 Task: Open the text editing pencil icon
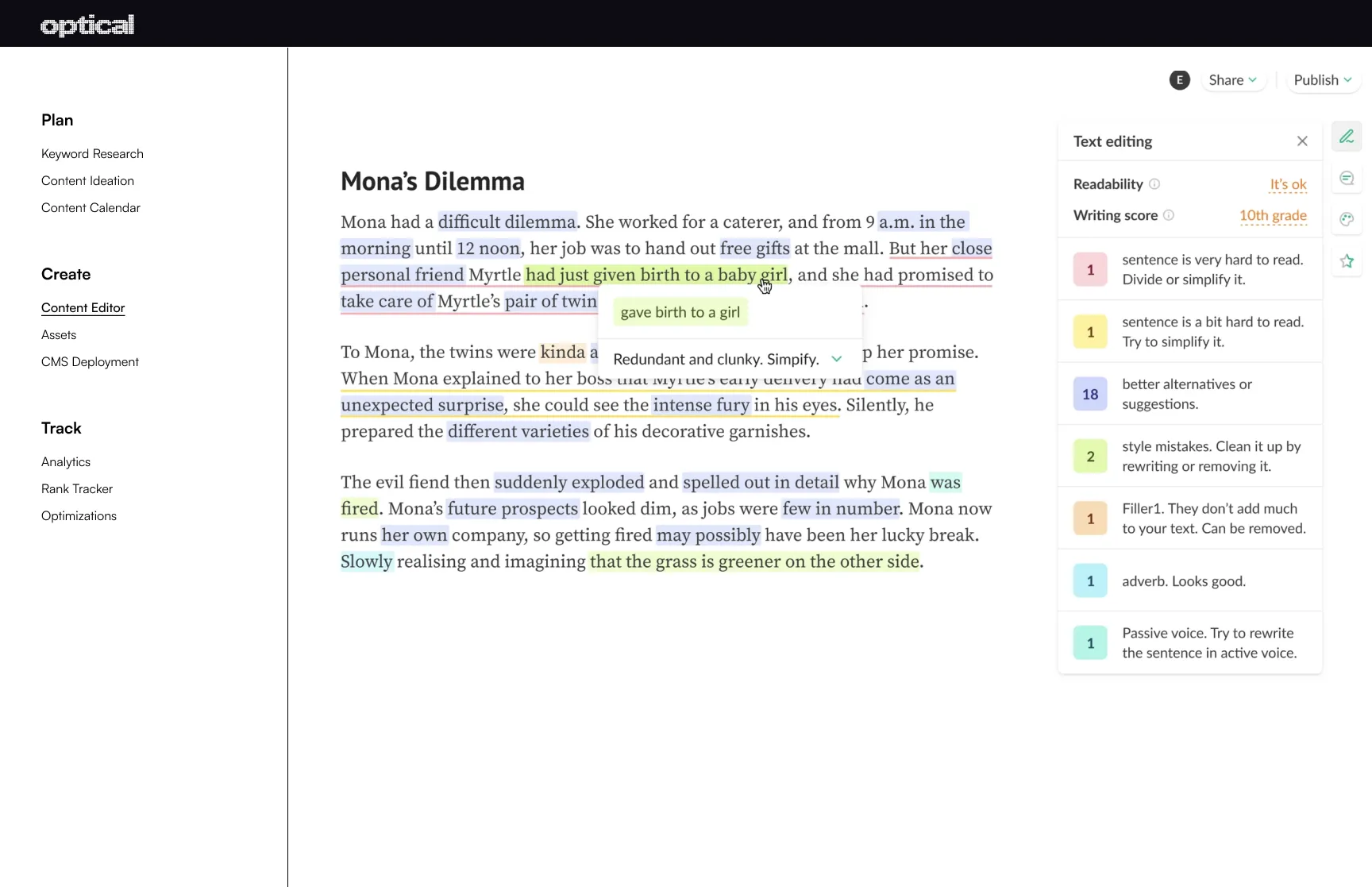tap(1347, 137)
